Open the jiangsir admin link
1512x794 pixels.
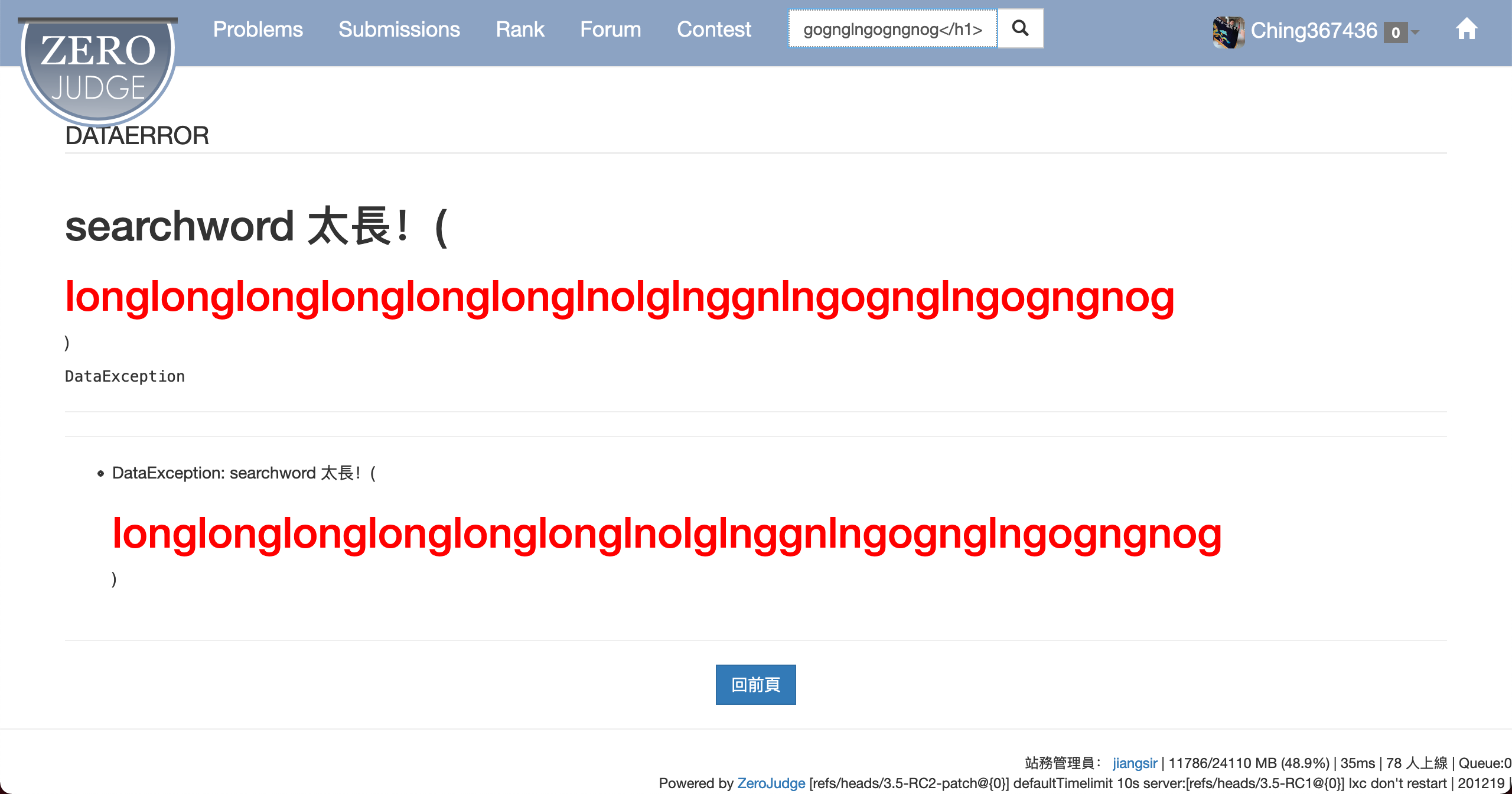[1135, 763]
